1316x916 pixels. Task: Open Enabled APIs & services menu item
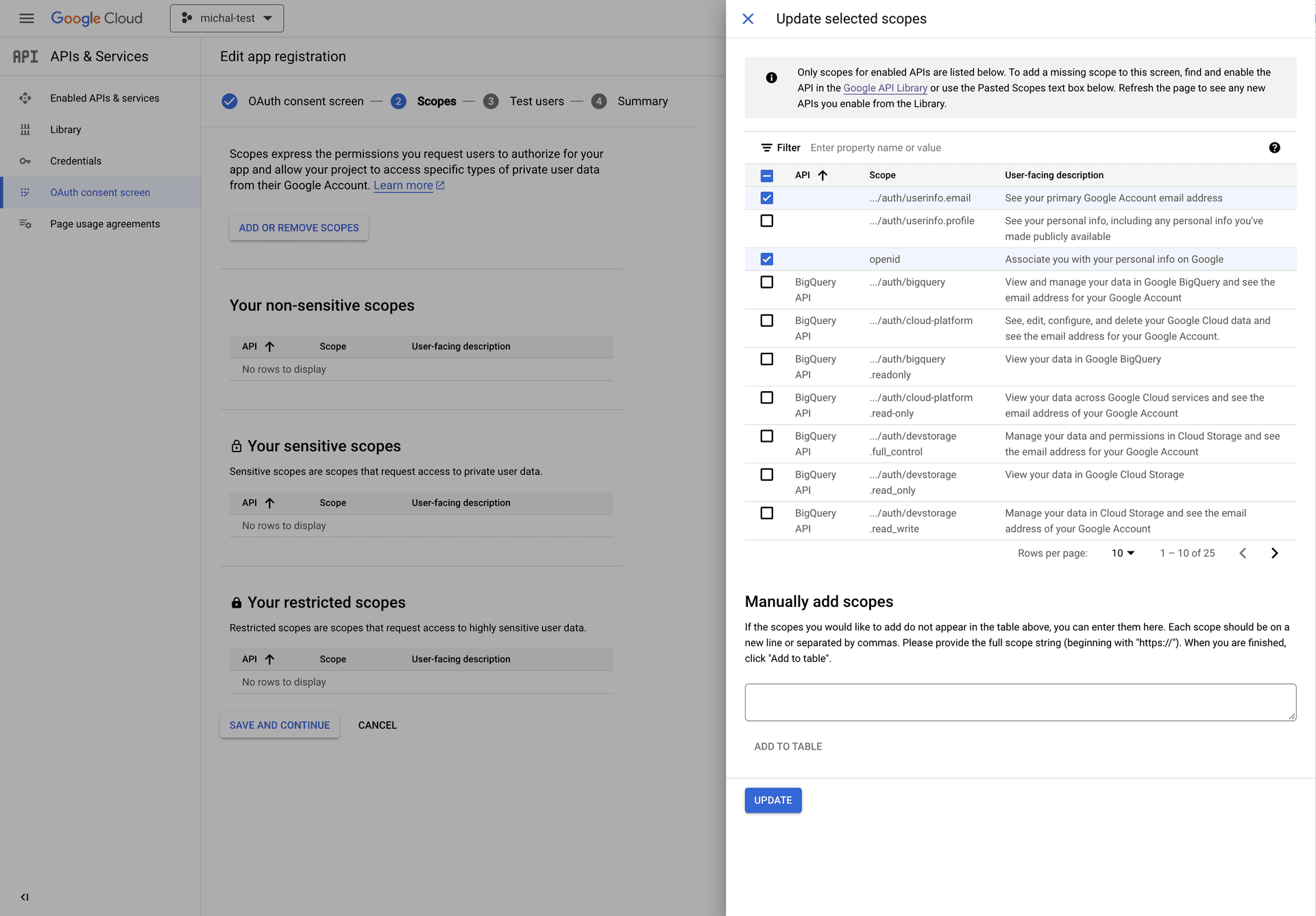[104, 98]
